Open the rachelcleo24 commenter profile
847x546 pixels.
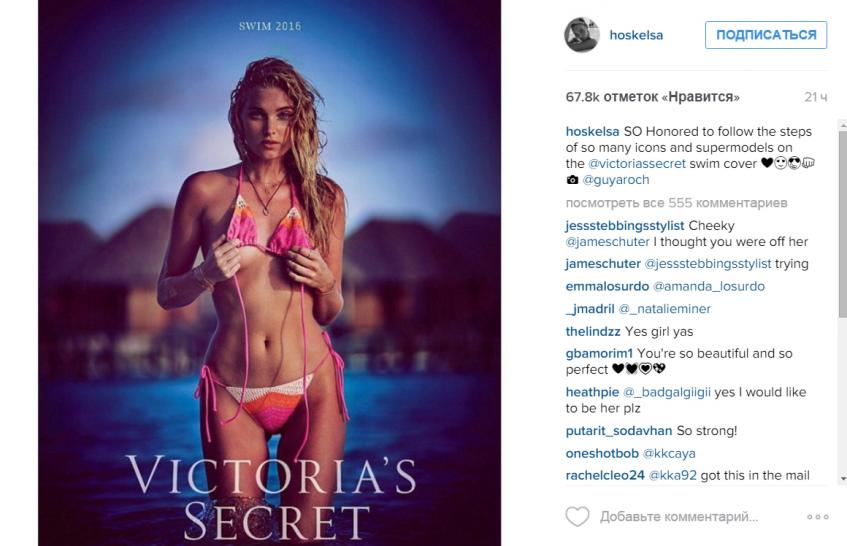604,475
